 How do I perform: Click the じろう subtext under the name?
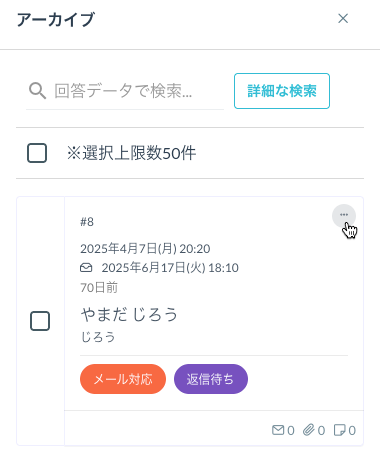pos(98,337)
